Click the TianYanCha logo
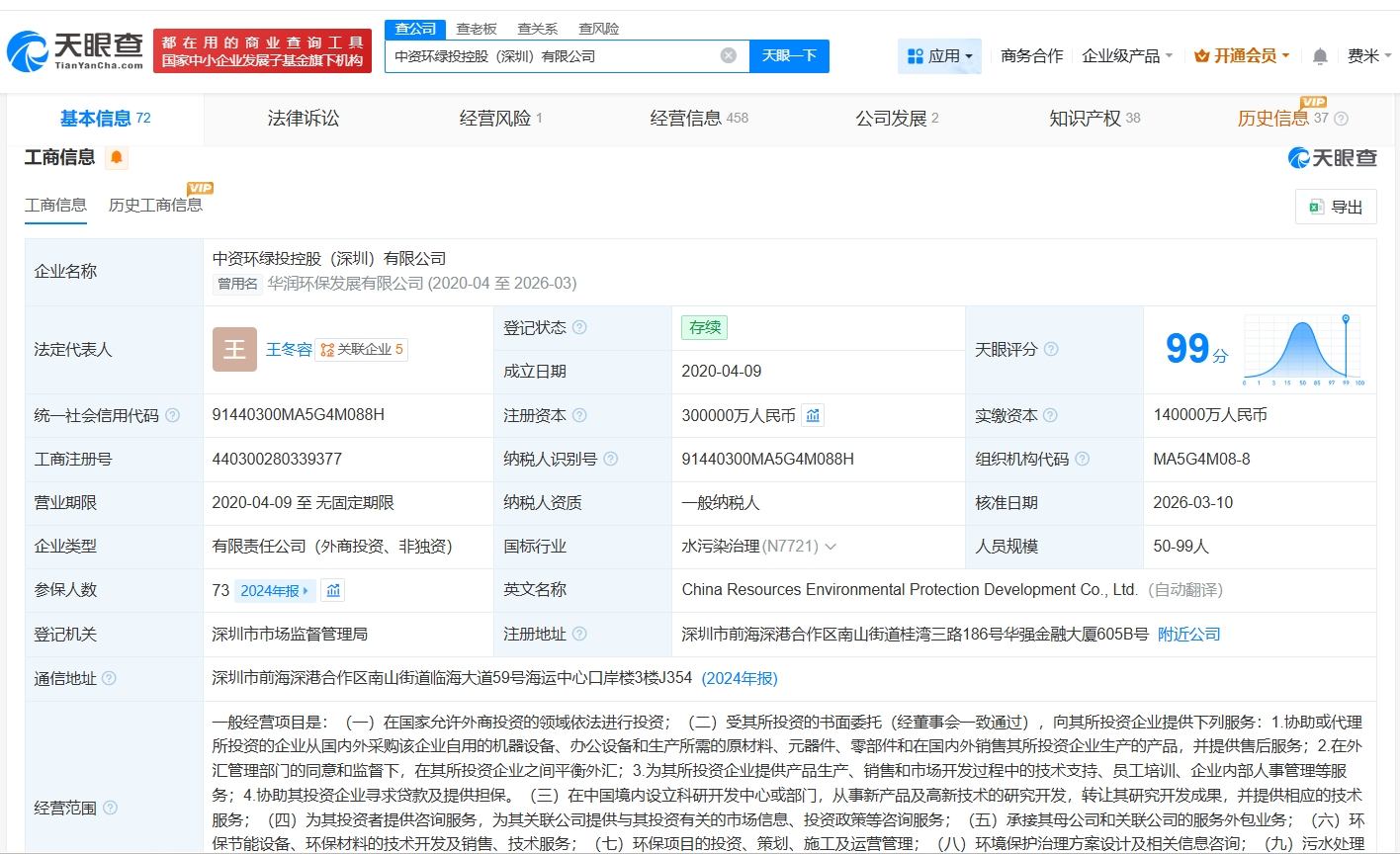The height and width of the screenshot is (854, 1400). point(75,51)
